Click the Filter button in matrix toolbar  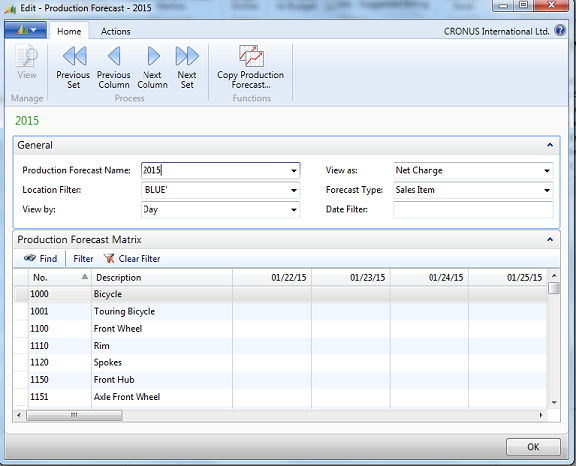83,259
